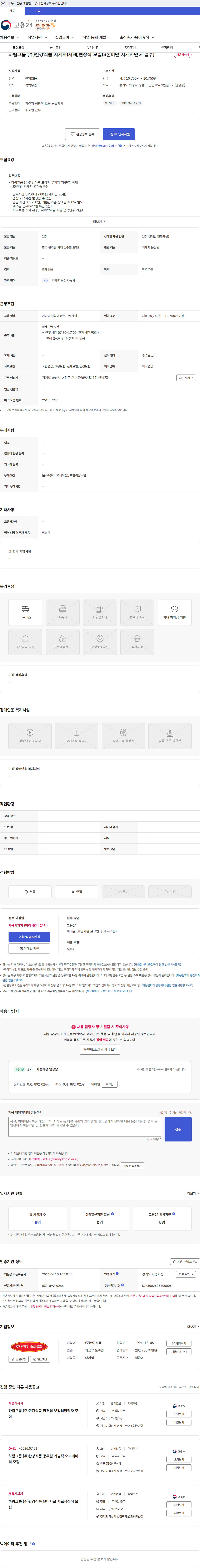Click info icon beside 구인인증번호 label
This screenshot has height=1568, width=200.
coord(122,1285)
